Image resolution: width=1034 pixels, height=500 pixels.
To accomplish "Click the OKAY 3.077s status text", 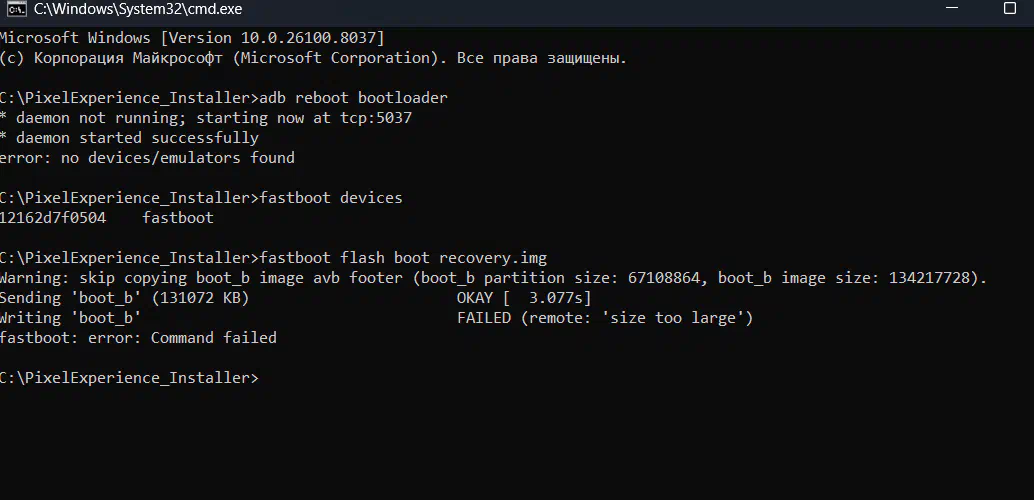I will pos(523,298).
